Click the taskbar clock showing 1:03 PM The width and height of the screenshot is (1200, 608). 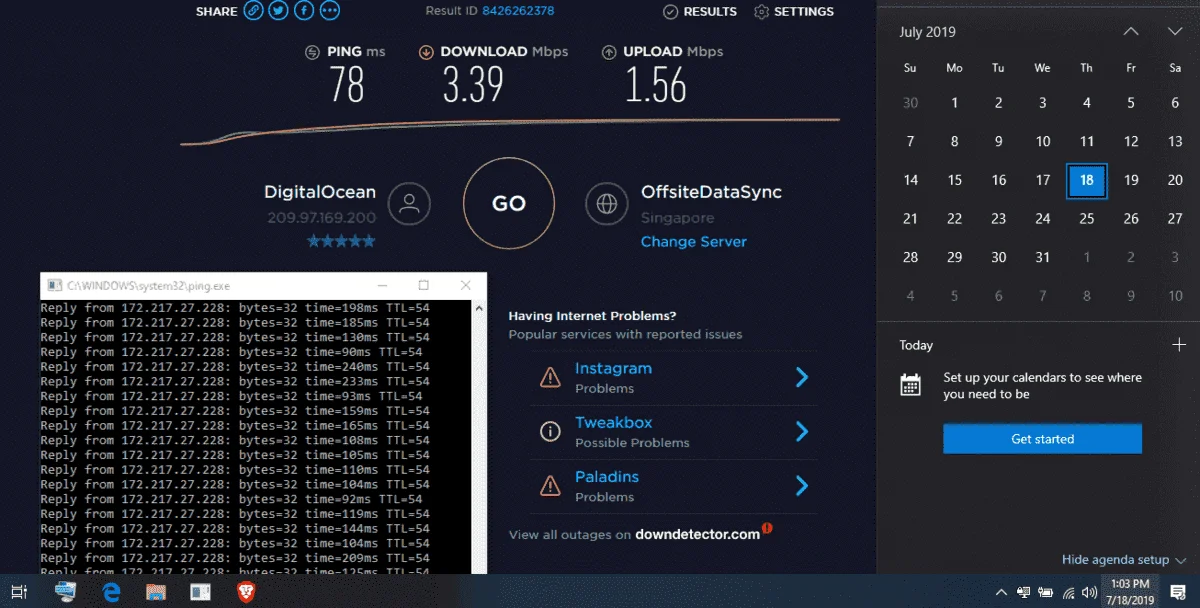pos(1130,592)
